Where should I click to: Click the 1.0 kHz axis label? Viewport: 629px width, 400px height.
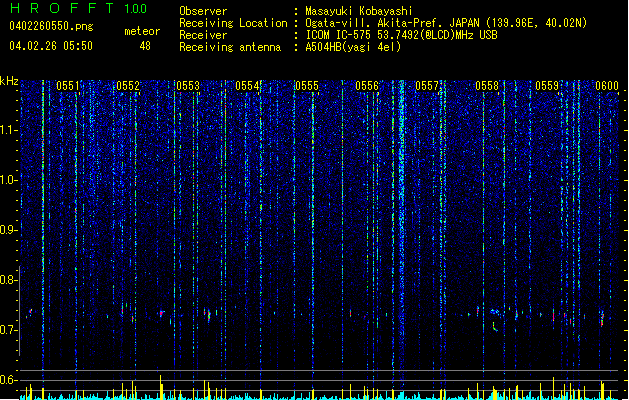8,180
